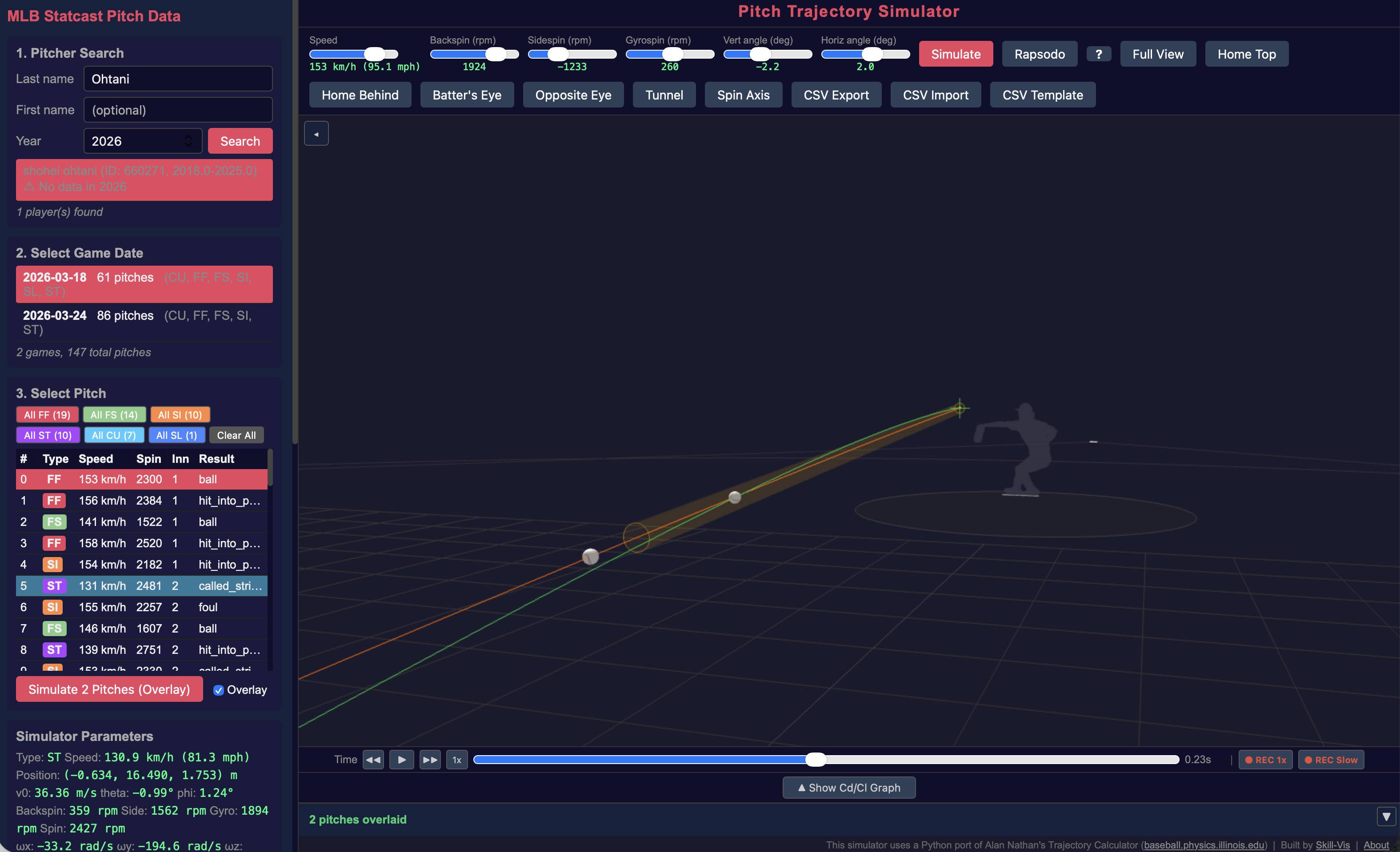Select pitch row 7 FS 146 km/h
Image resolution: width=1400 pixels, height=852 pixels.
141,628
